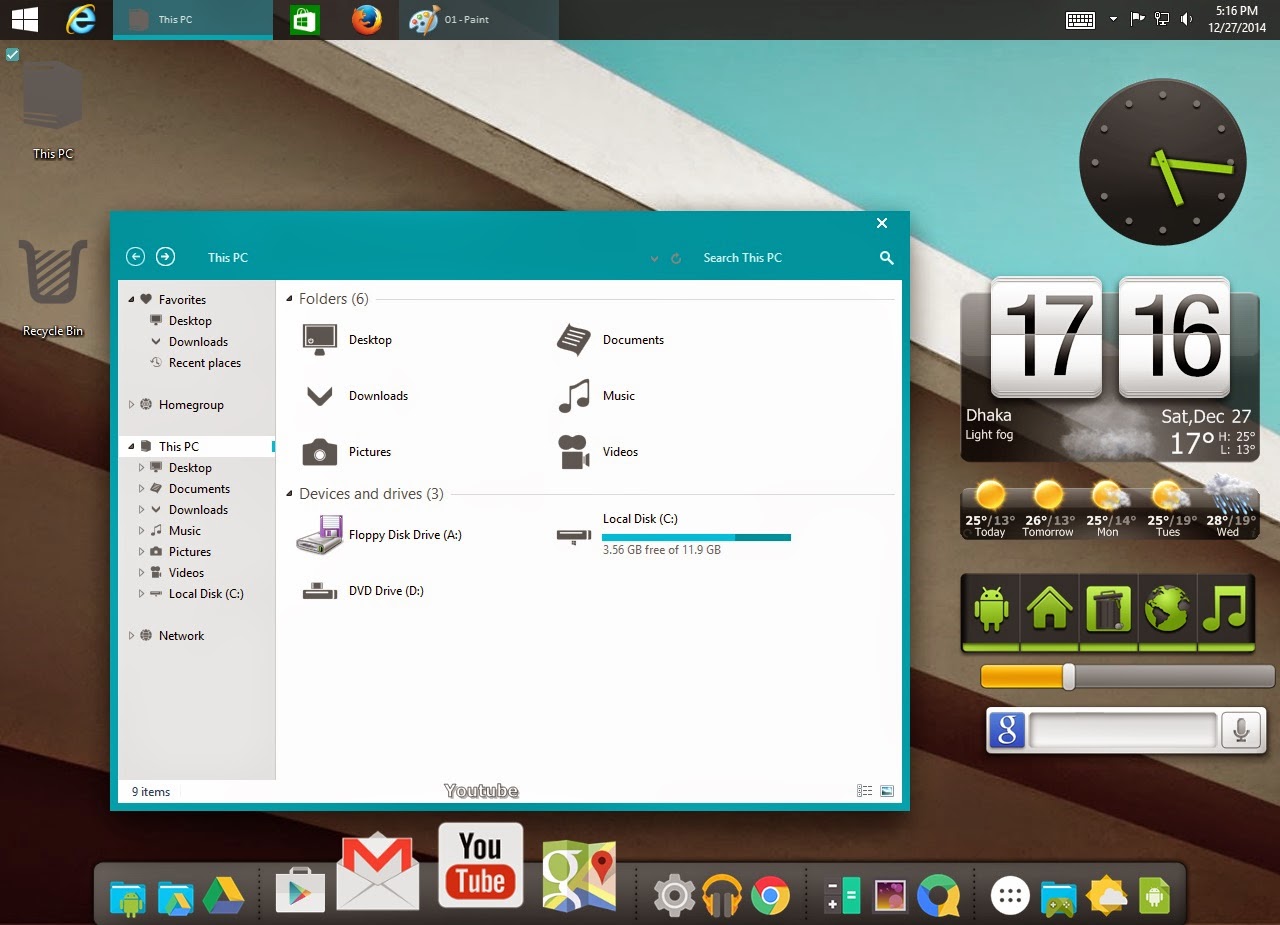Collapse the Devices and drives group
The width and height of the screenshot is (1280, 925).
coord(290,494)
